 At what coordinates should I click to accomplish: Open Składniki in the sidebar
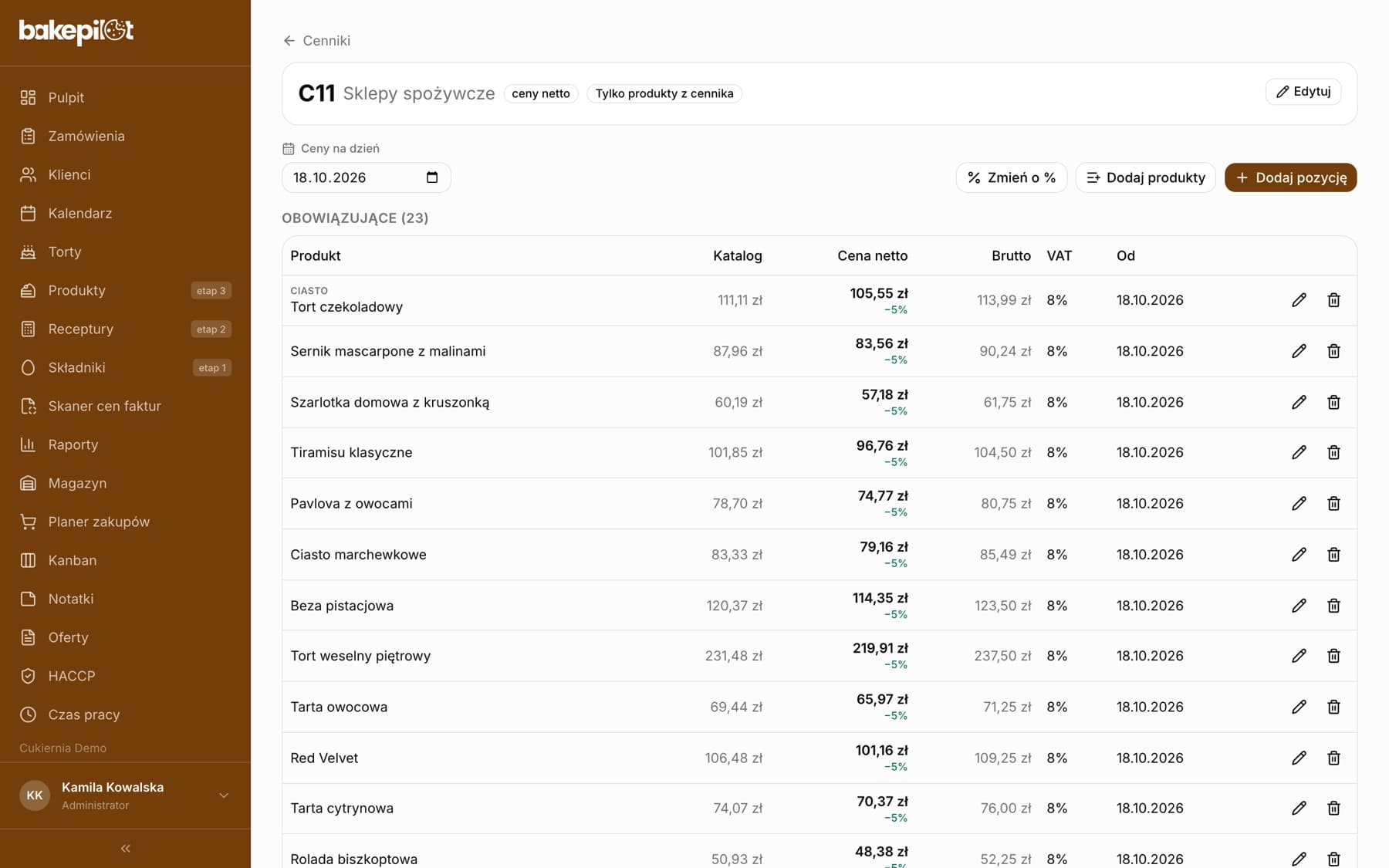click(125, 367)
